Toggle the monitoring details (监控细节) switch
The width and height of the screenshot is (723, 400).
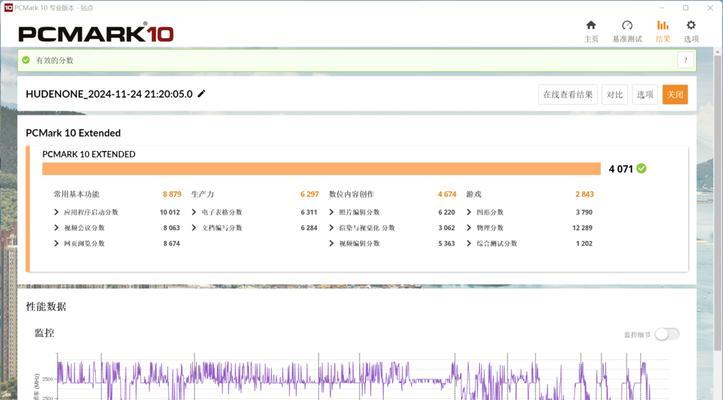tap(667, 334)
